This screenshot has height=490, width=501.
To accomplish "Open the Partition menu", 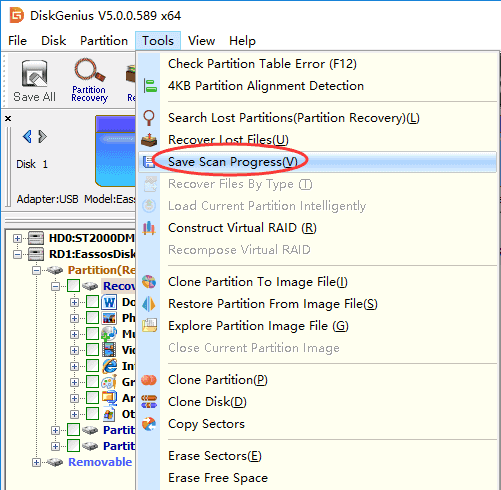I will 104,41.
